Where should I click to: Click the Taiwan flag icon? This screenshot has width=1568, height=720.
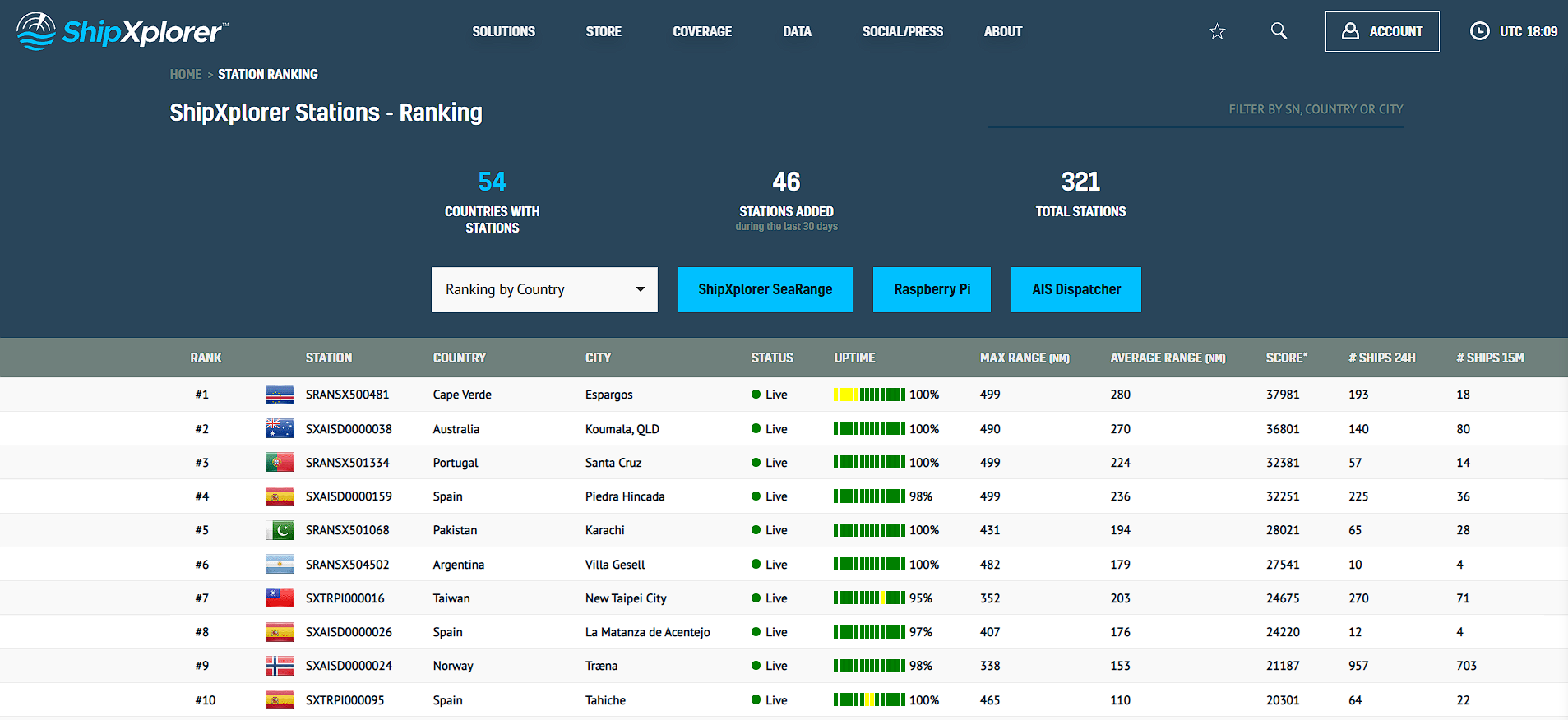point(280,598)
